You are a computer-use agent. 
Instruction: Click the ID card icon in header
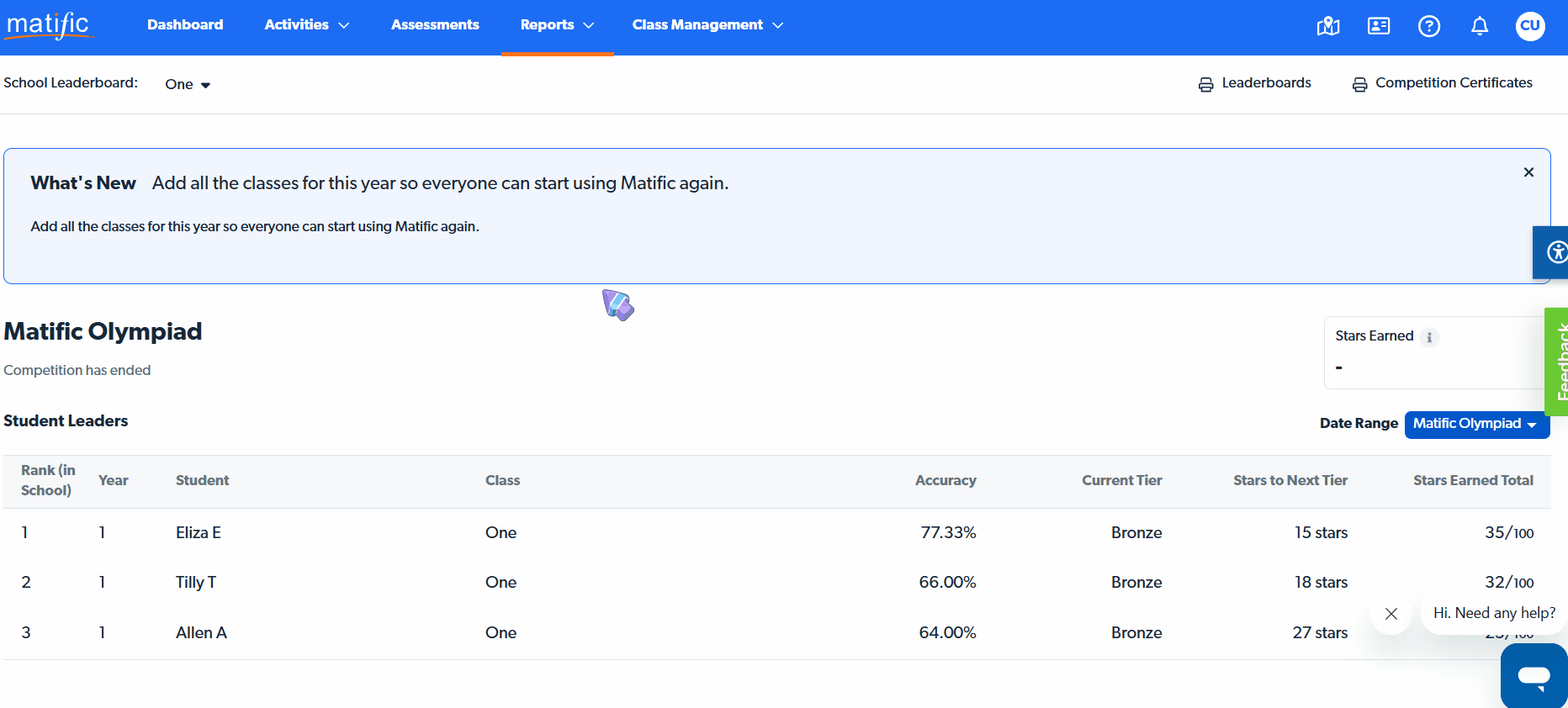pos(1379,26)
